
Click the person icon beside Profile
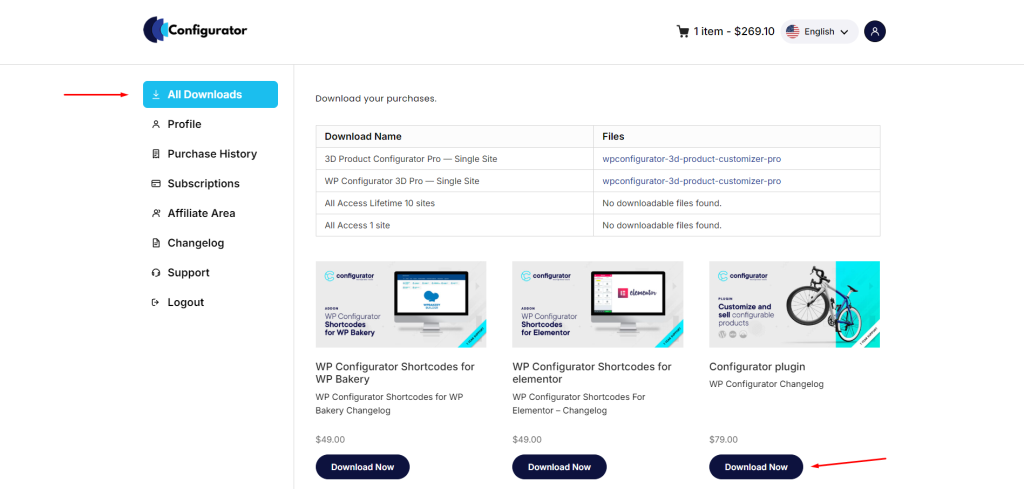coord(155,124)
